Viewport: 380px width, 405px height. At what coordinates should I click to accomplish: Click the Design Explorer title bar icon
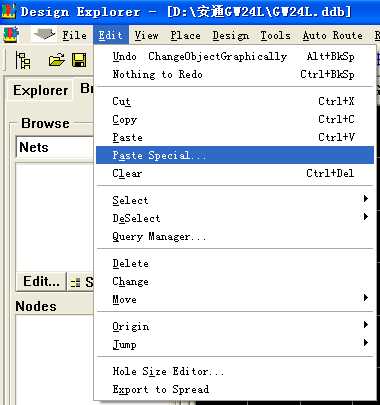8,11
